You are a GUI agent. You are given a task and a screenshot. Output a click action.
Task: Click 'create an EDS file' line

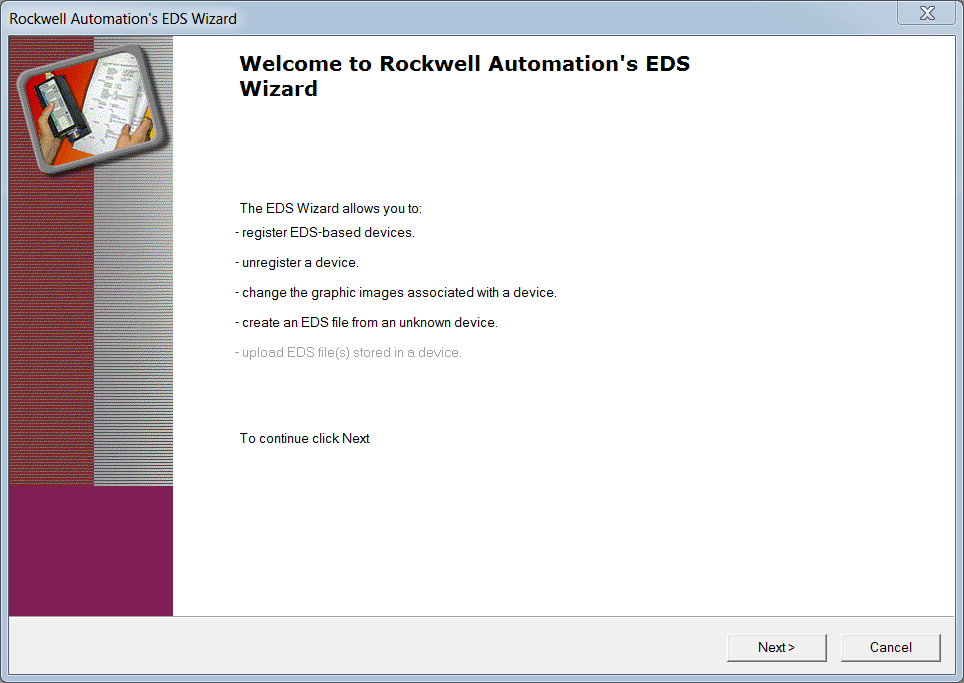coord(368,323)
